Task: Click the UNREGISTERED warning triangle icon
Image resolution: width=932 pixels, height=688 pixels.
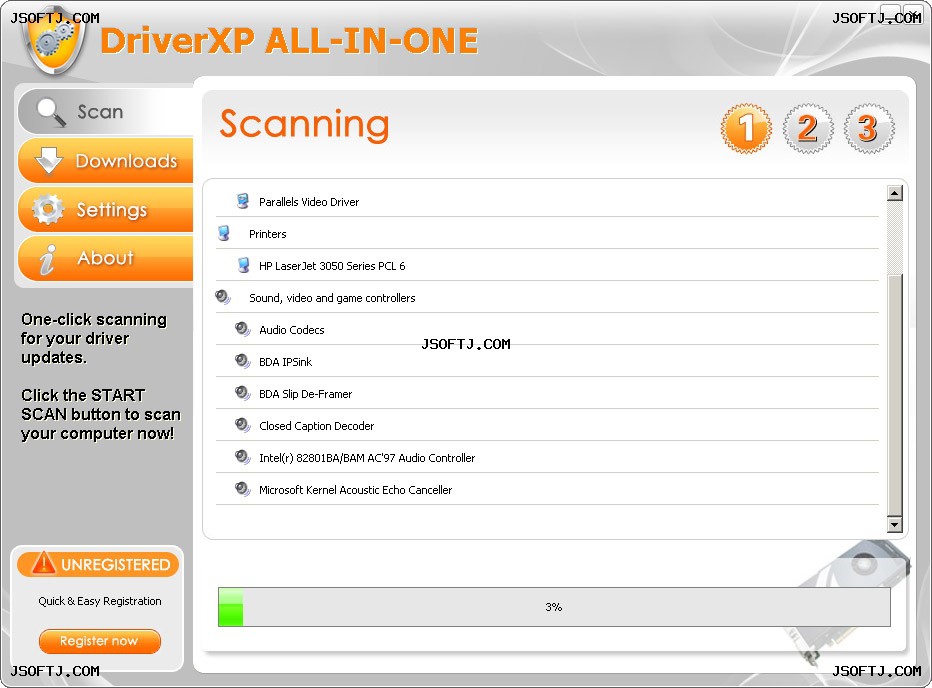Action: pyautogui.click(x=43, y=563)
